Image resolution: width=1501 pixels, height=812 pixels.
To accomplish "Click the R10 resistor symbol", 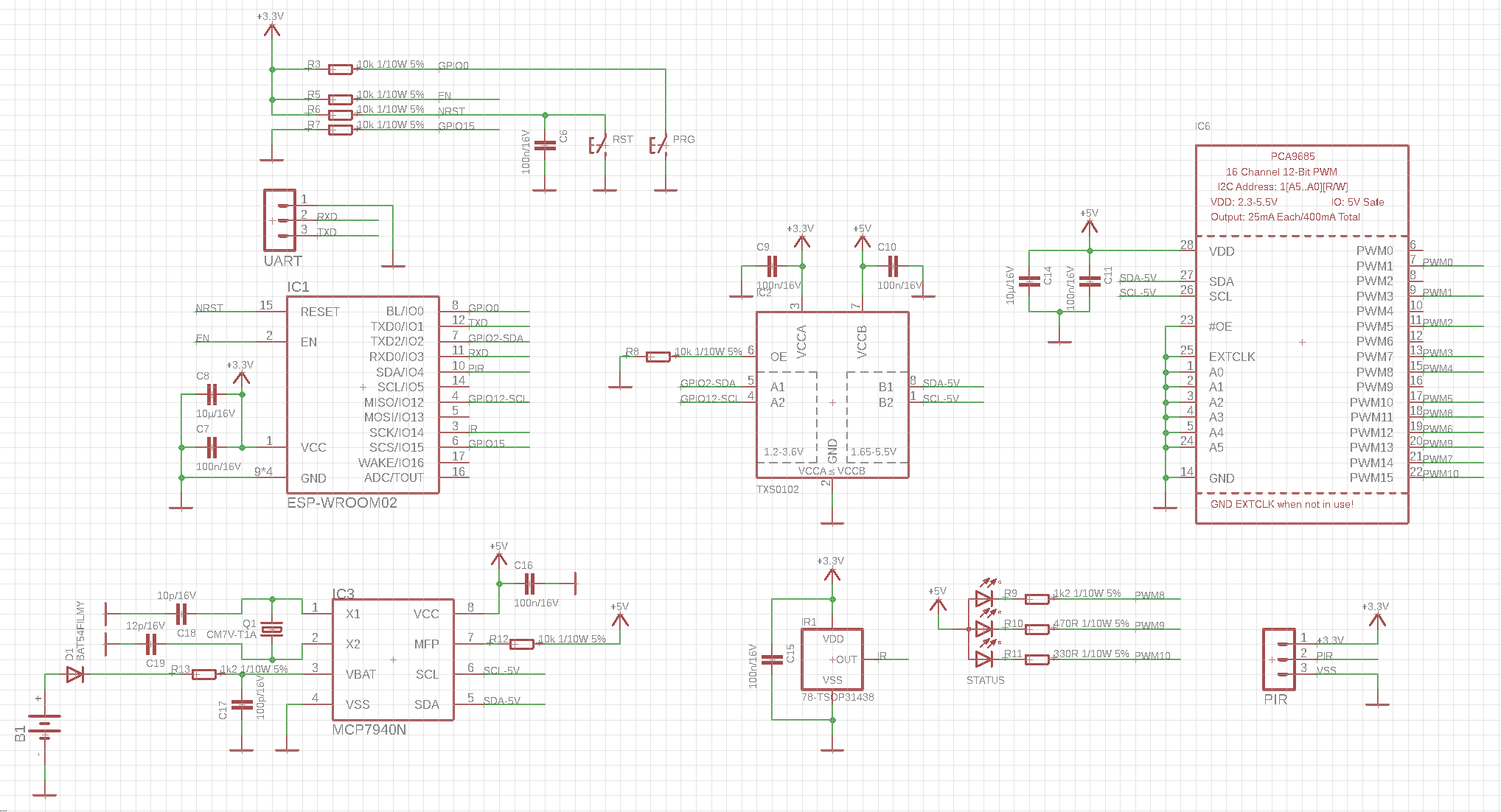I will point(1037,629).
